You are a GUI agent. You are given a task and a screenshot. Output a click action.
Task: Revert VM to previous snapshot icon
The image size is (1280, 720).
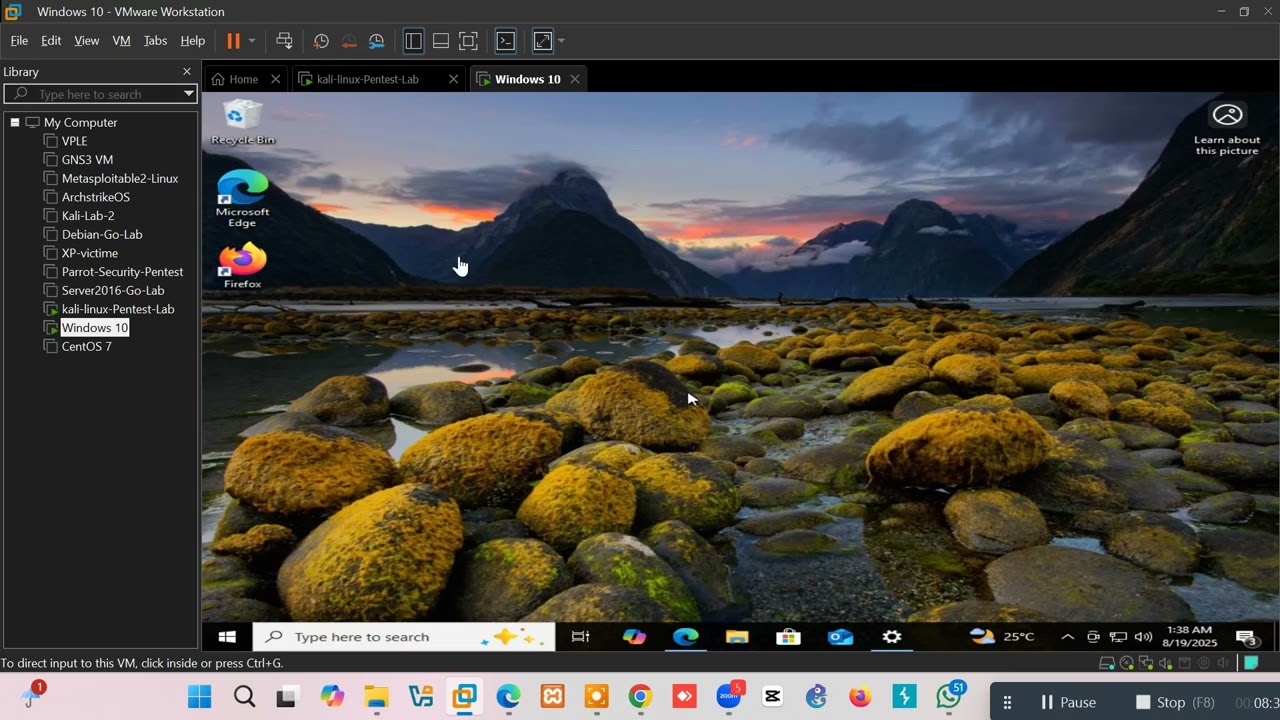point(349,41)
